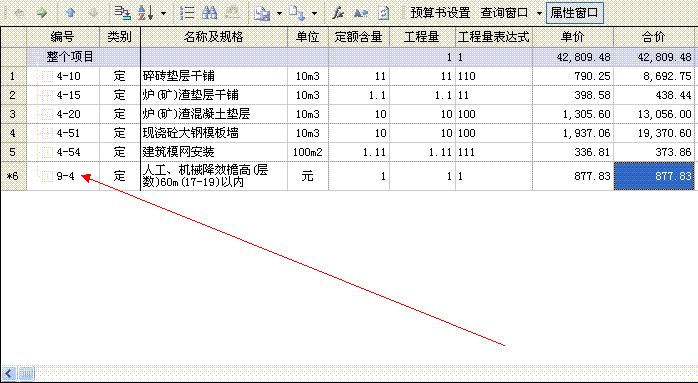Click the 编号 column header
Viewport: 698px width, 383px height.
63,37
